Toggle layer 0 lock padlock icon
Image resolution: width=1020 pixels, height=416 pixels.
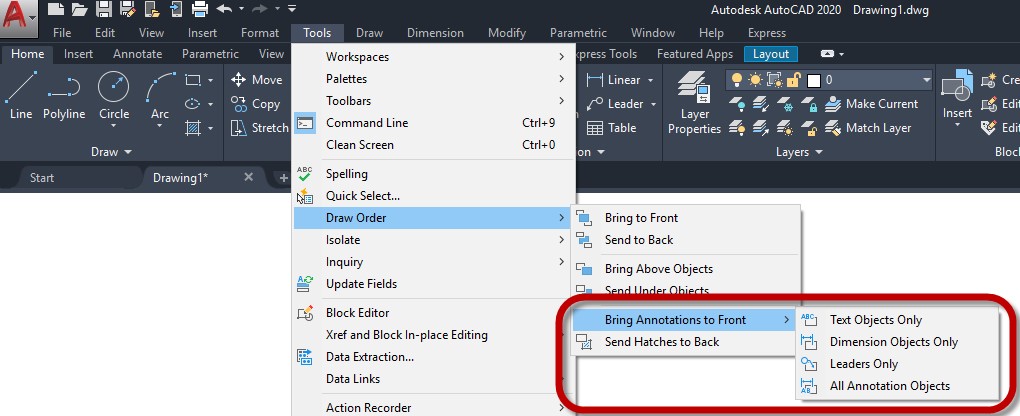tap(793, 80)
